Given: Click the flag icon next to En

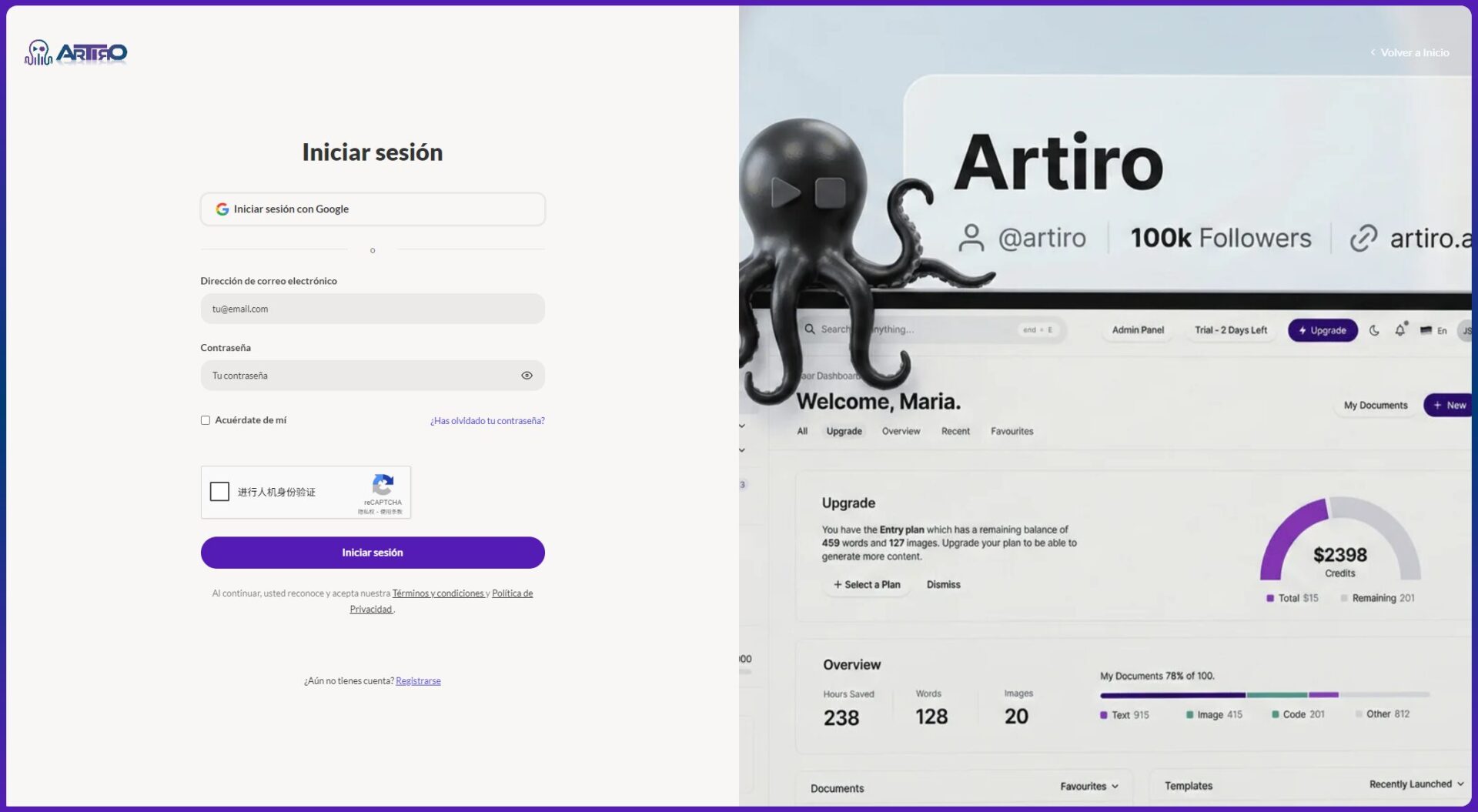Looking at the screenshot, I should [1425, 330].
